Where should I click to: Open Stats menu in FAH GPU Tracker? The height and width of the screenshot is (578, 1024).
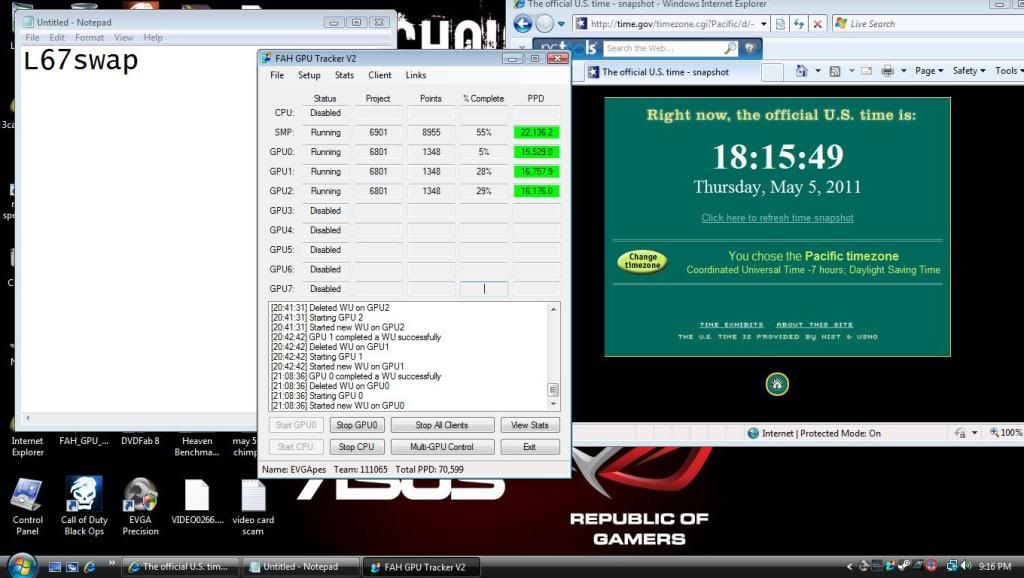(344, 75)
